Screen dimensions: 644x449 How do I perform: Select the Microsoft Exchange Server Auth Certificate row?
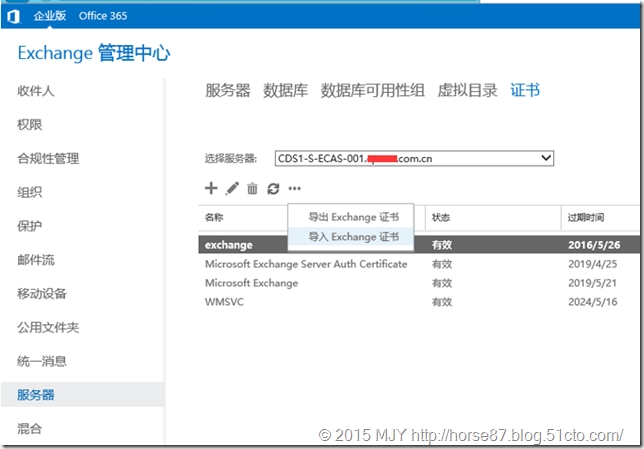[306, 264]
